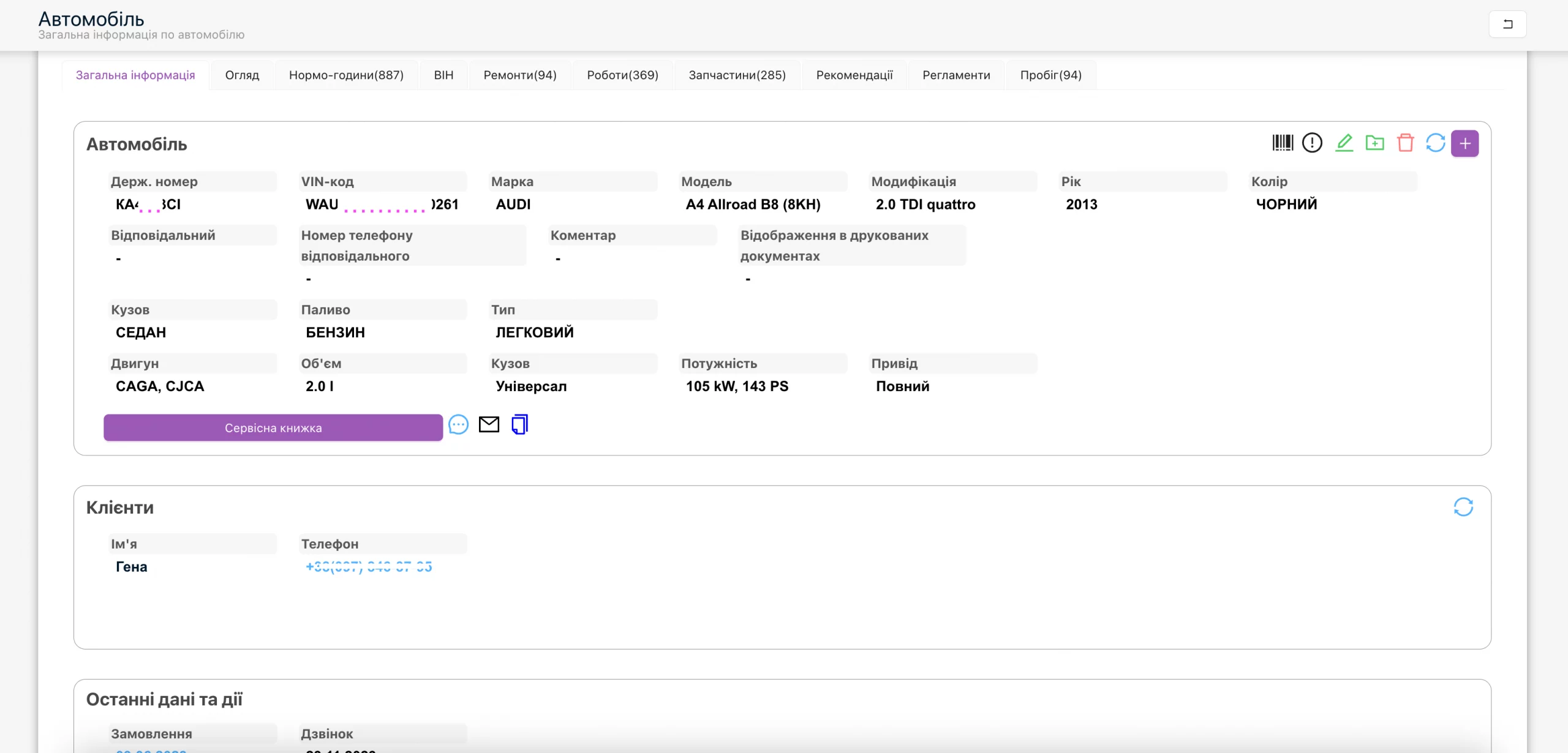Edit vehicle with green pencil icon
The image size is (1568, 753).
(1344, 143)
